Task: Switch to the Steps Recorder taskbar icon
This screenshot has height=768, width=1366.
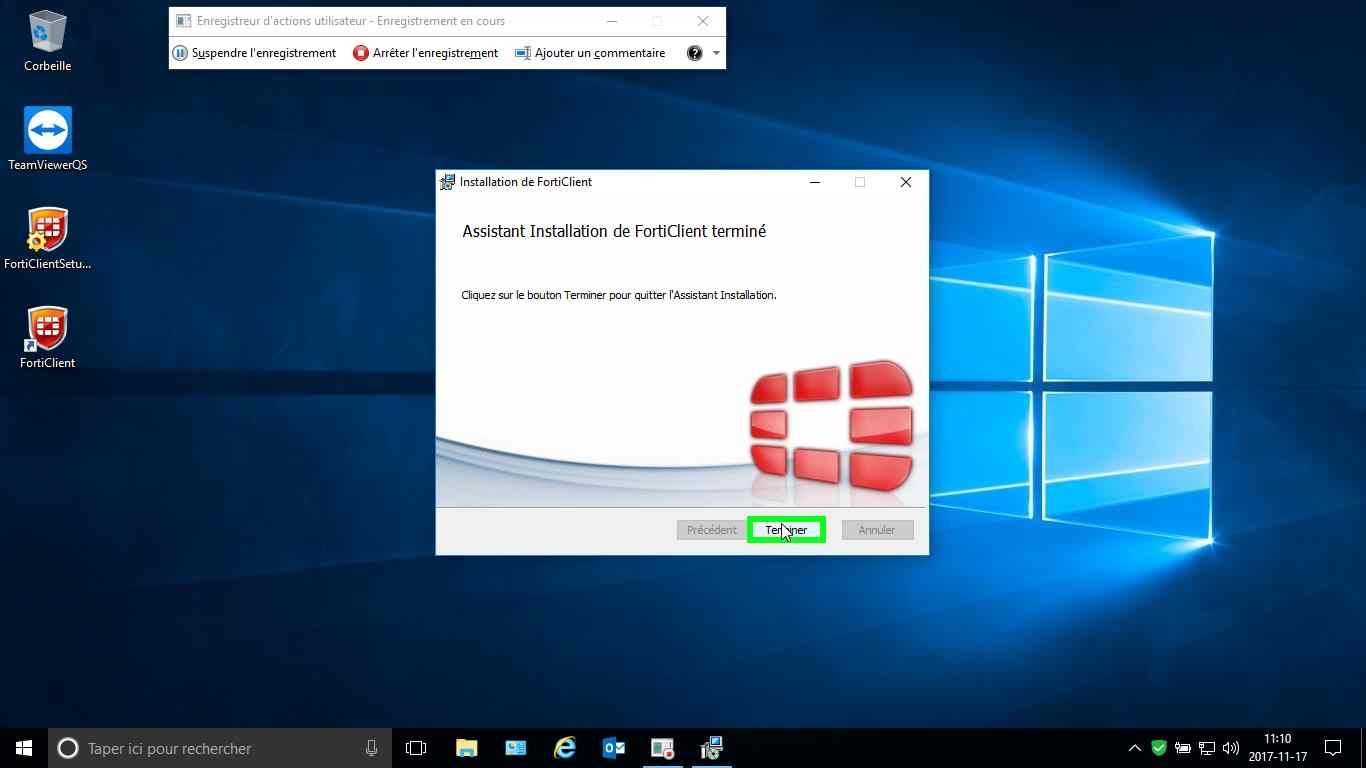Action: coord(663,748)
